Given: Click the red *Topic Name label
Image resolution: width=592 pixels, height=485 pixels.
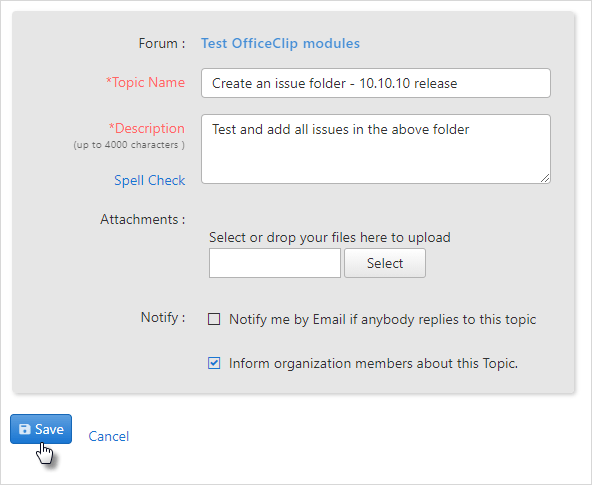Looking at the screenshot, I should pos(145,82).
